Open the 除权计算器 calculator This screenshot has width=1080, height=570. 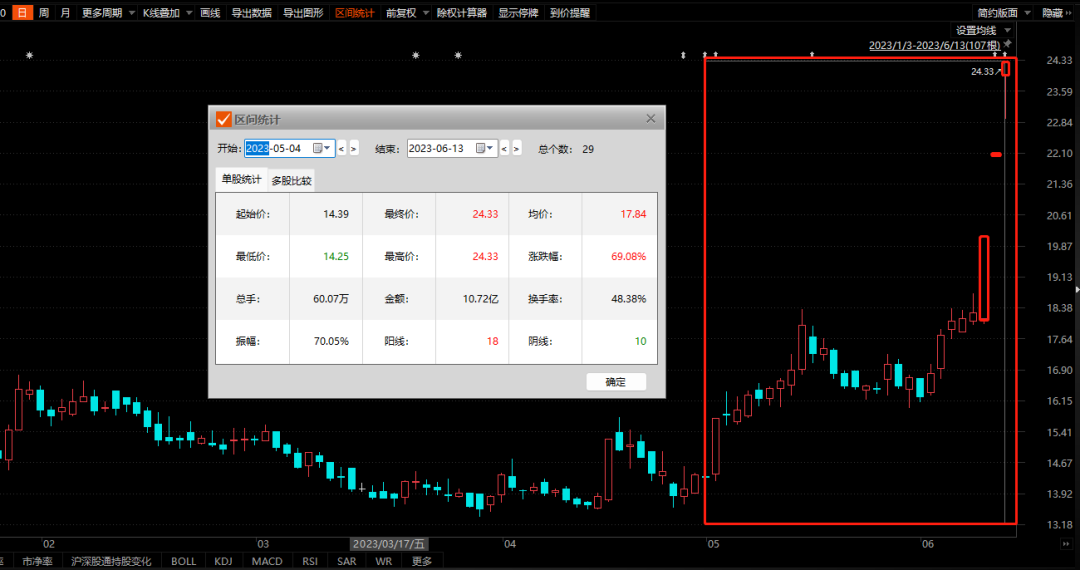[x=461, y=12]
